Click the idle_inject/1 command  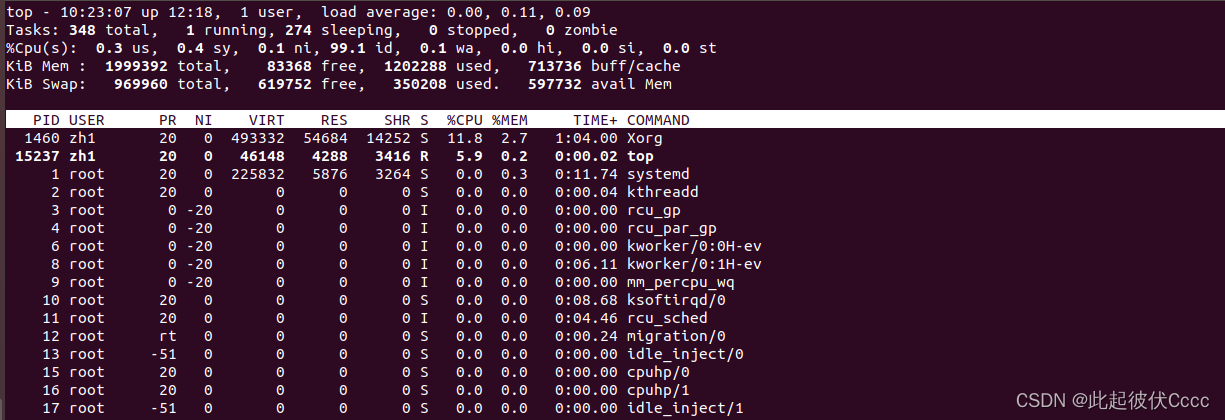pos(685,408)
